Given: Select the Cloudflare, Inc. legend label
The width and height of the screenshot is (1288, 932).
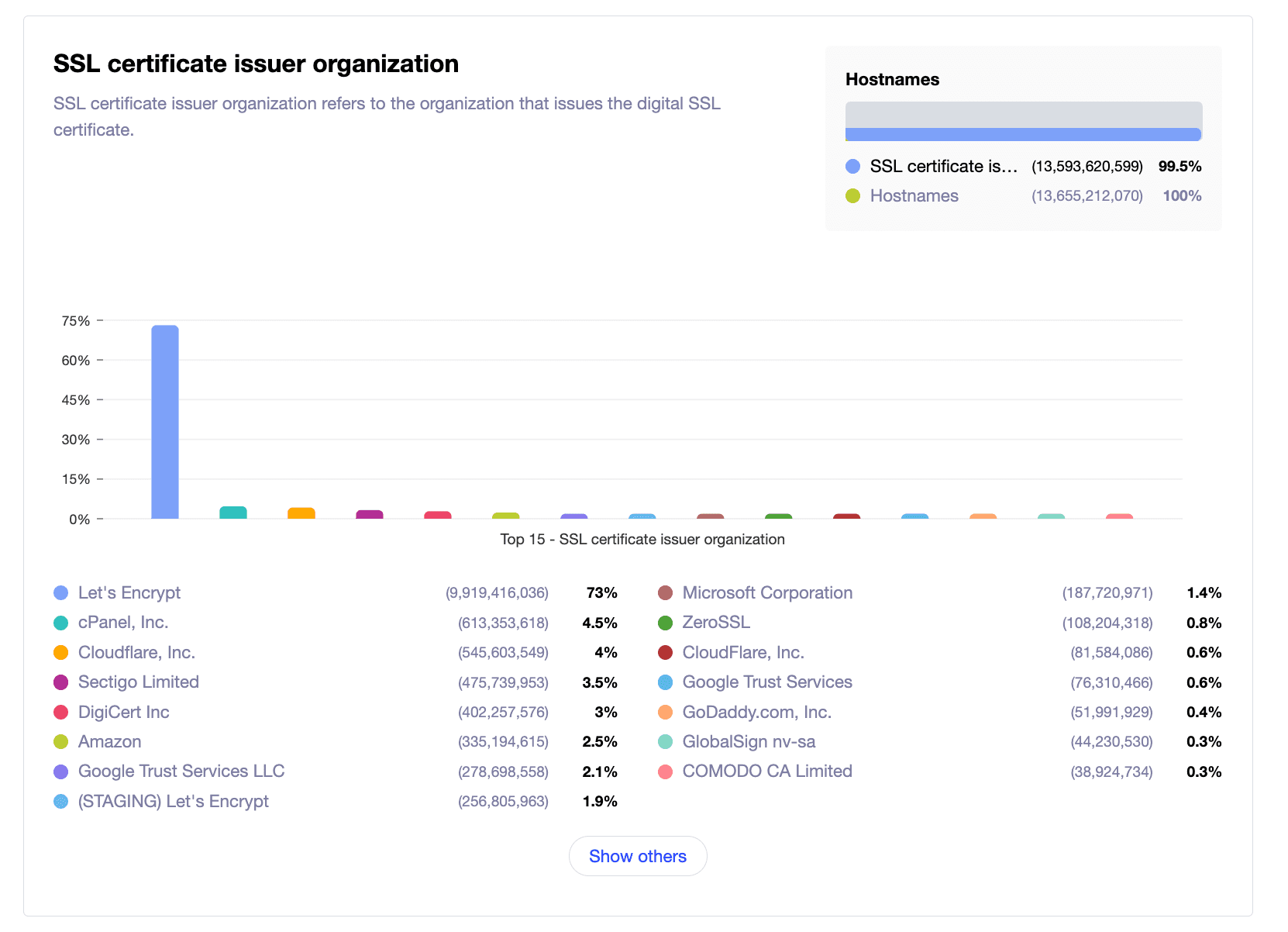Looking at the screenshot, I should pyautogui.click(x=136, y=653).
